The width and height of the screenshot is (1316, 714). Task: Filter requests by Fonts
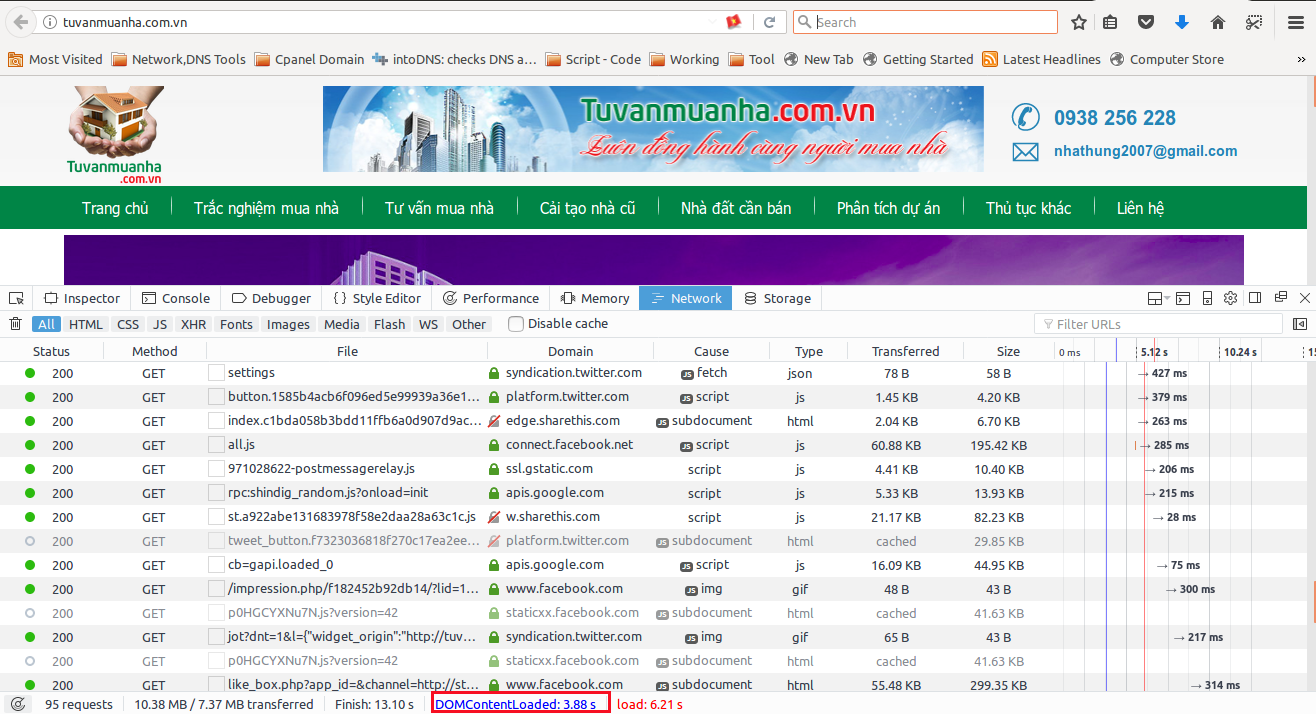(x=237, y=324)
